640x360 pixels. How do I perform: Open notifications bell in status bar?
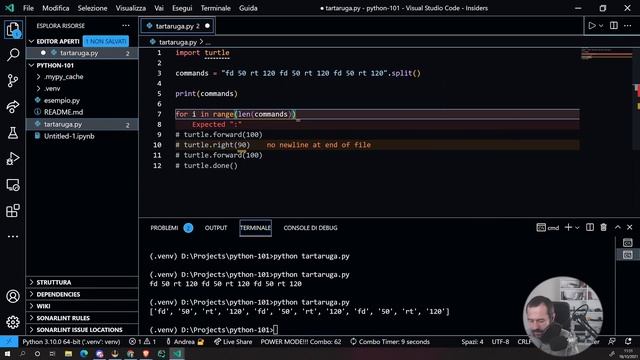click(628, 341)
